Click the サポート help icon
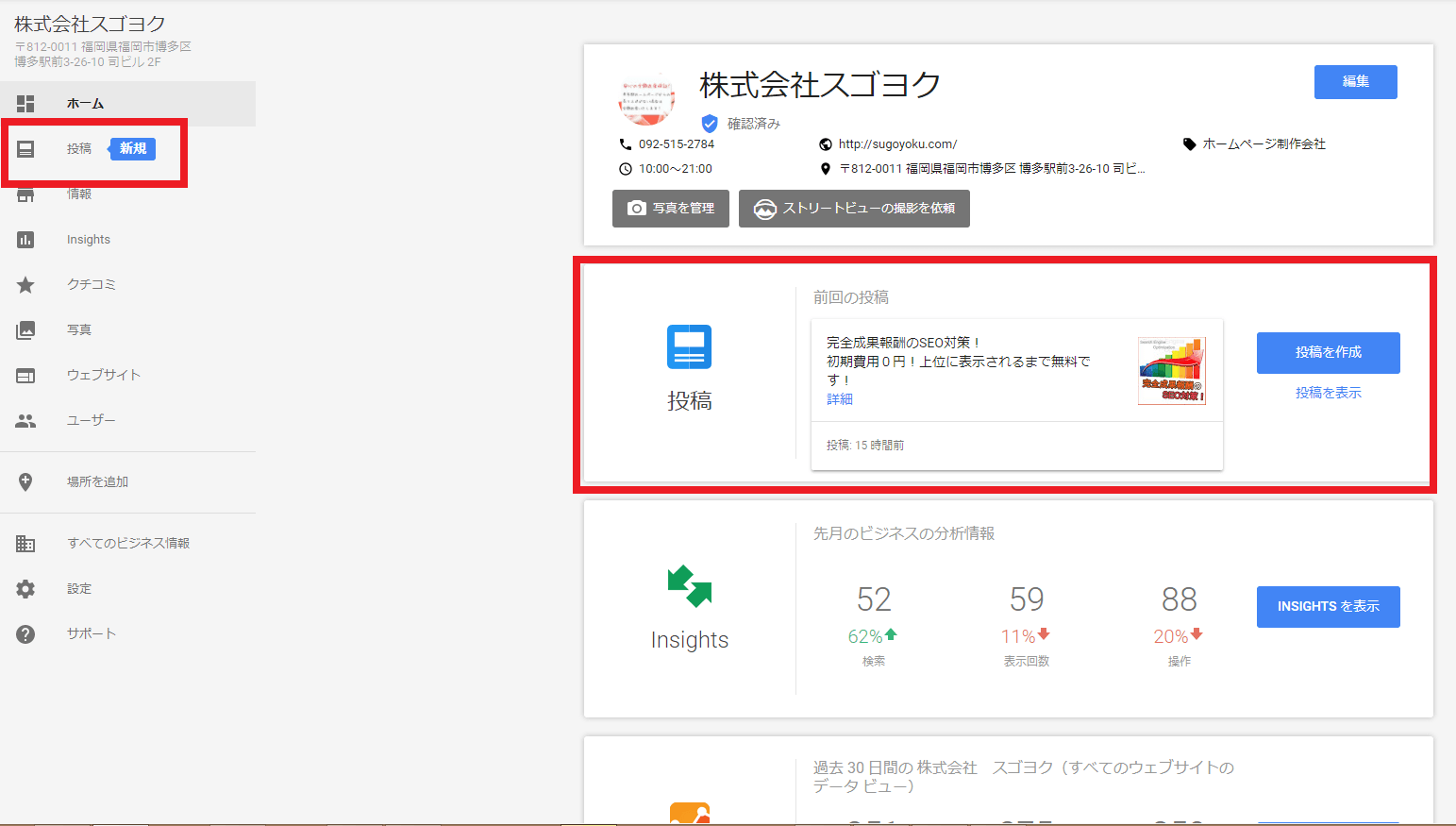1456x826 pixels. tap(25, 632)
